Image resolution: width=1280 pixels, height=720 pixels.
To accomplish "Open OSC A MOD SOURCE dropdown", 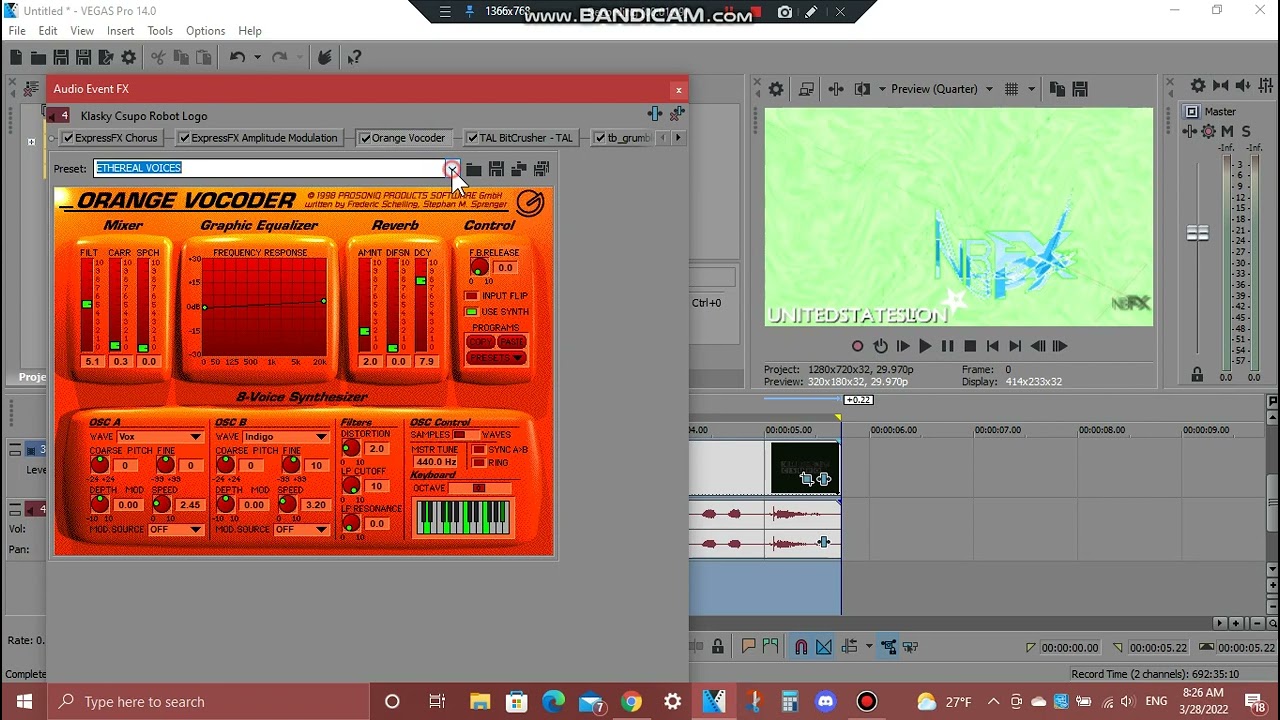I will pyautogui.click(x=196, y=530).
